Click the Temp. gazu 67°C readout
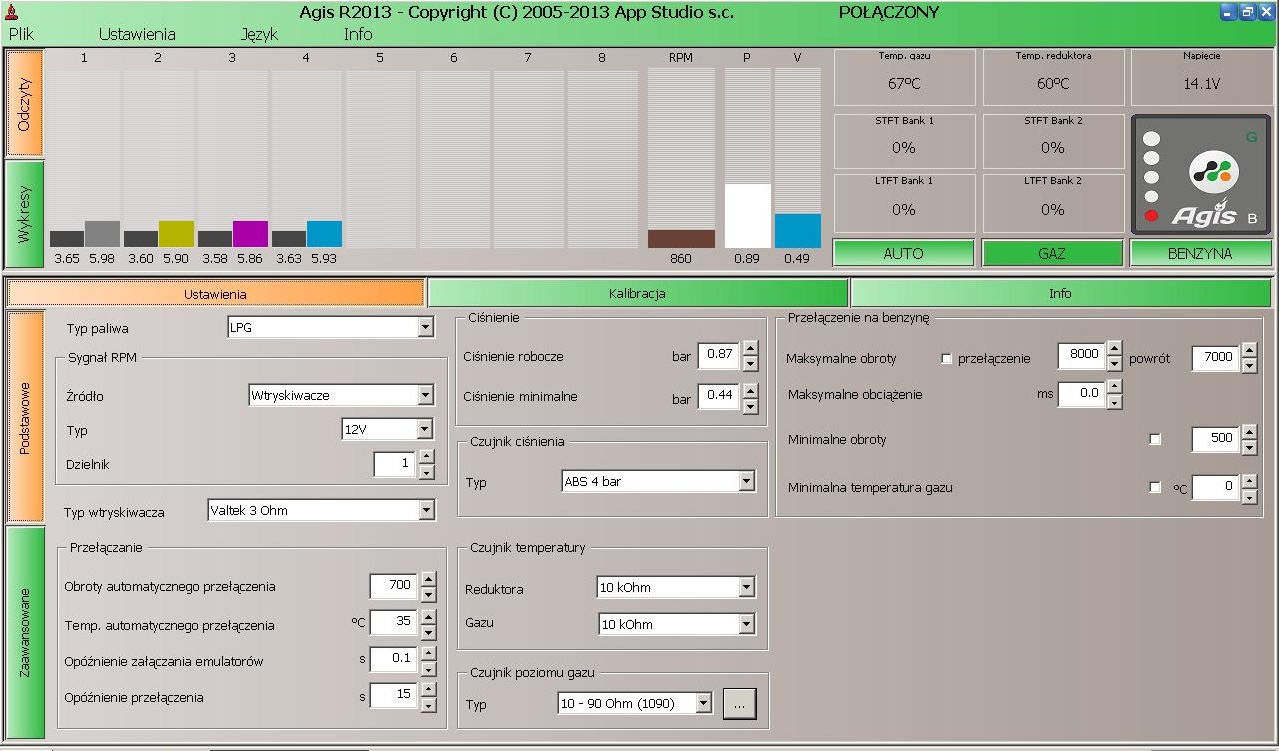This screenshot has height=751, width=1279. [904, 77]
